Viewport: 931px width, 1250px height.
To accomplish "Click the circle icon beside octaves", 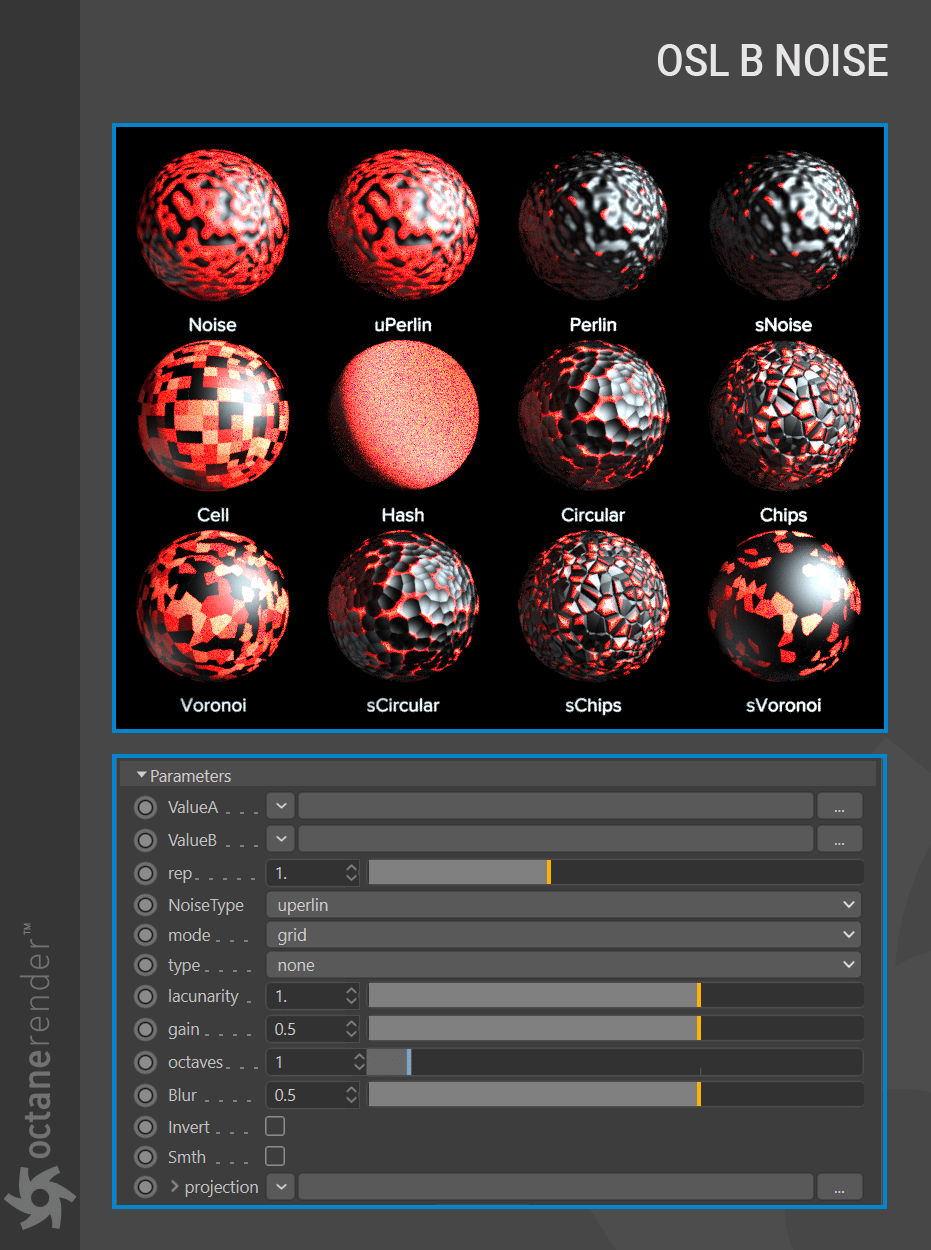I will (x=146, y=1062).
